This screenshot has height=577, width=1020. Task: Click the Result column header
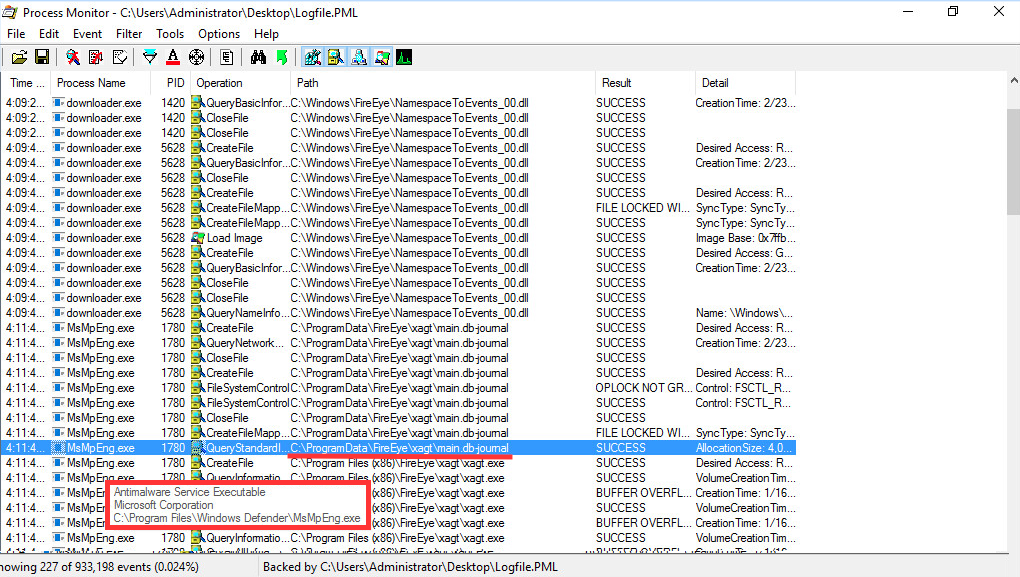point(616,83)
